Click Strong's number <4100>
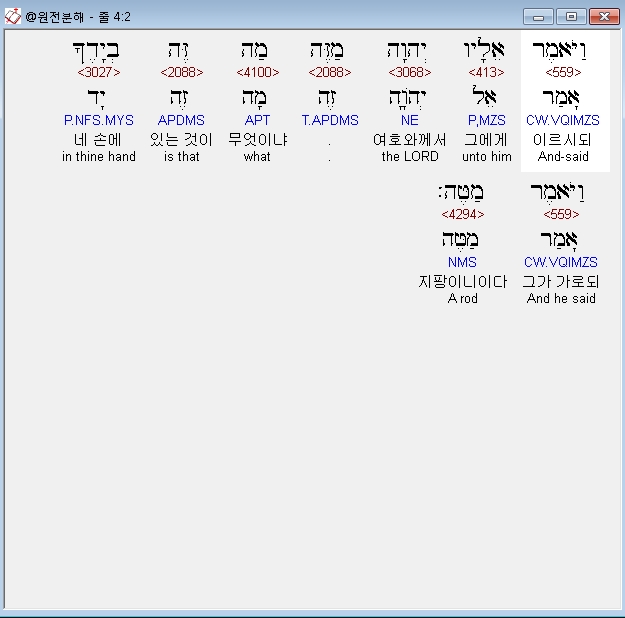 [257, 72]
